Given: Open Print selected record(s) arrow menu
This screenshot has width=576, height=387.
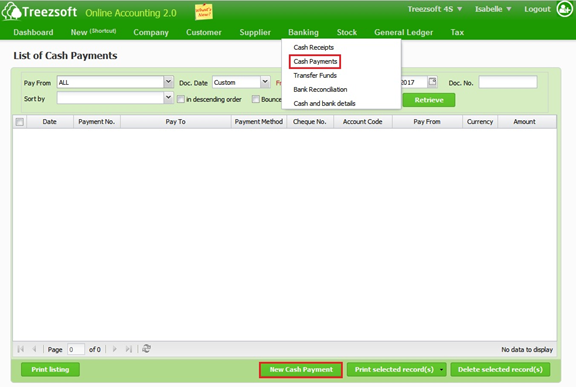Looking at the screenshot, I should 442,370.
